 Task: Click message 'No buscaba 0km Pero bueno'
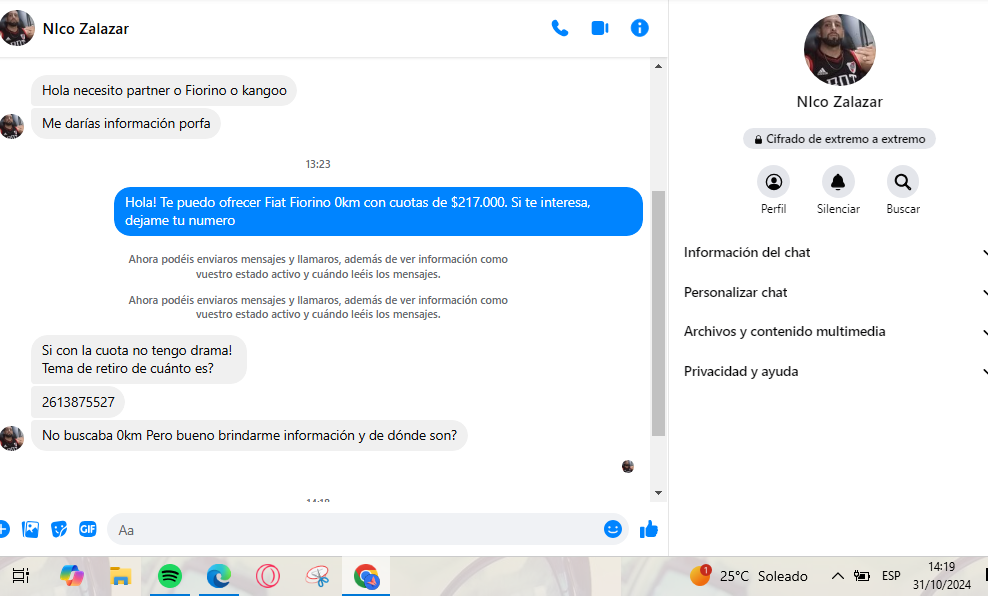tap(249, 436)
